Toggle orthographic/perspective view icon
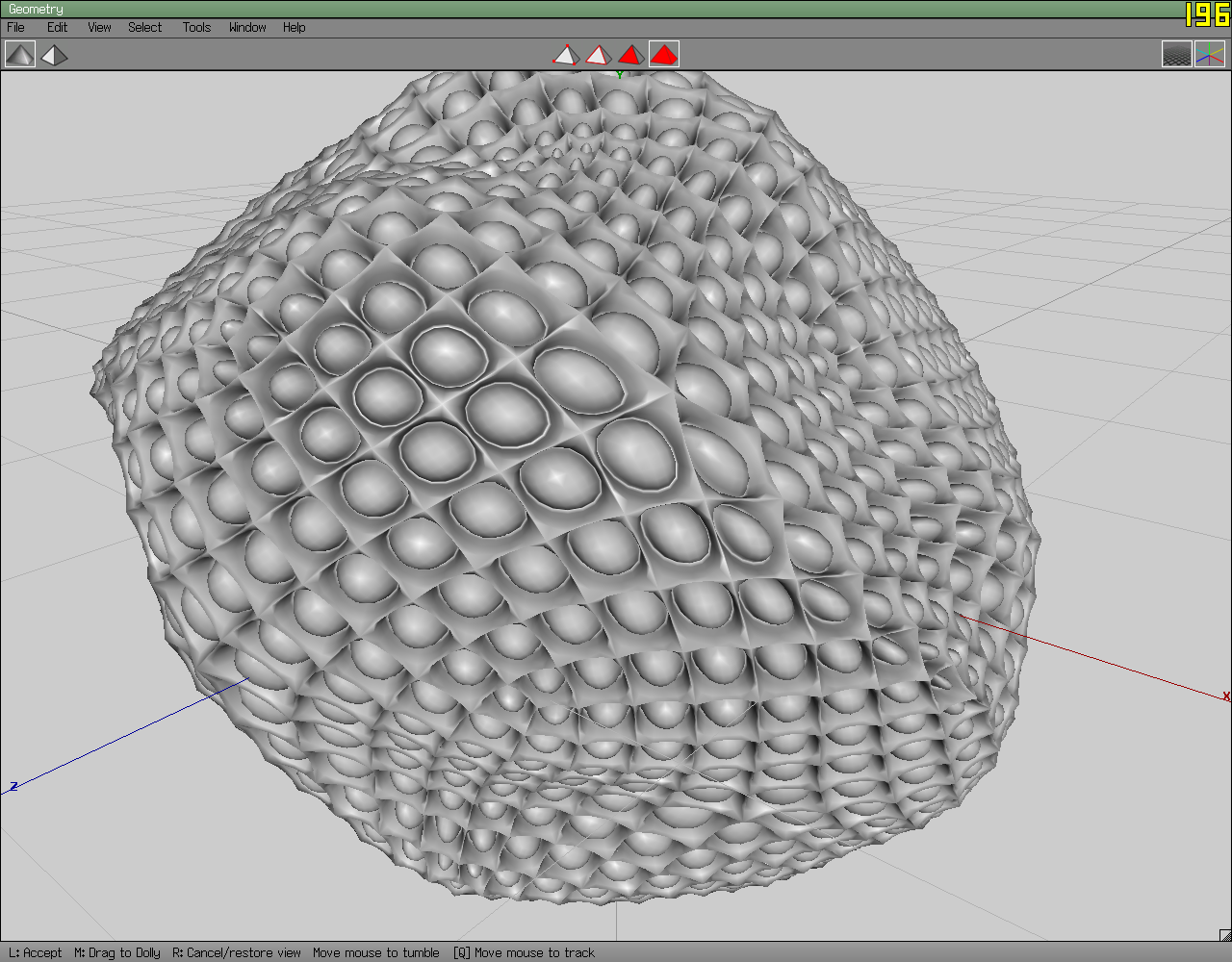This screenshot has width=1232, height=962. tap(54, 55)
